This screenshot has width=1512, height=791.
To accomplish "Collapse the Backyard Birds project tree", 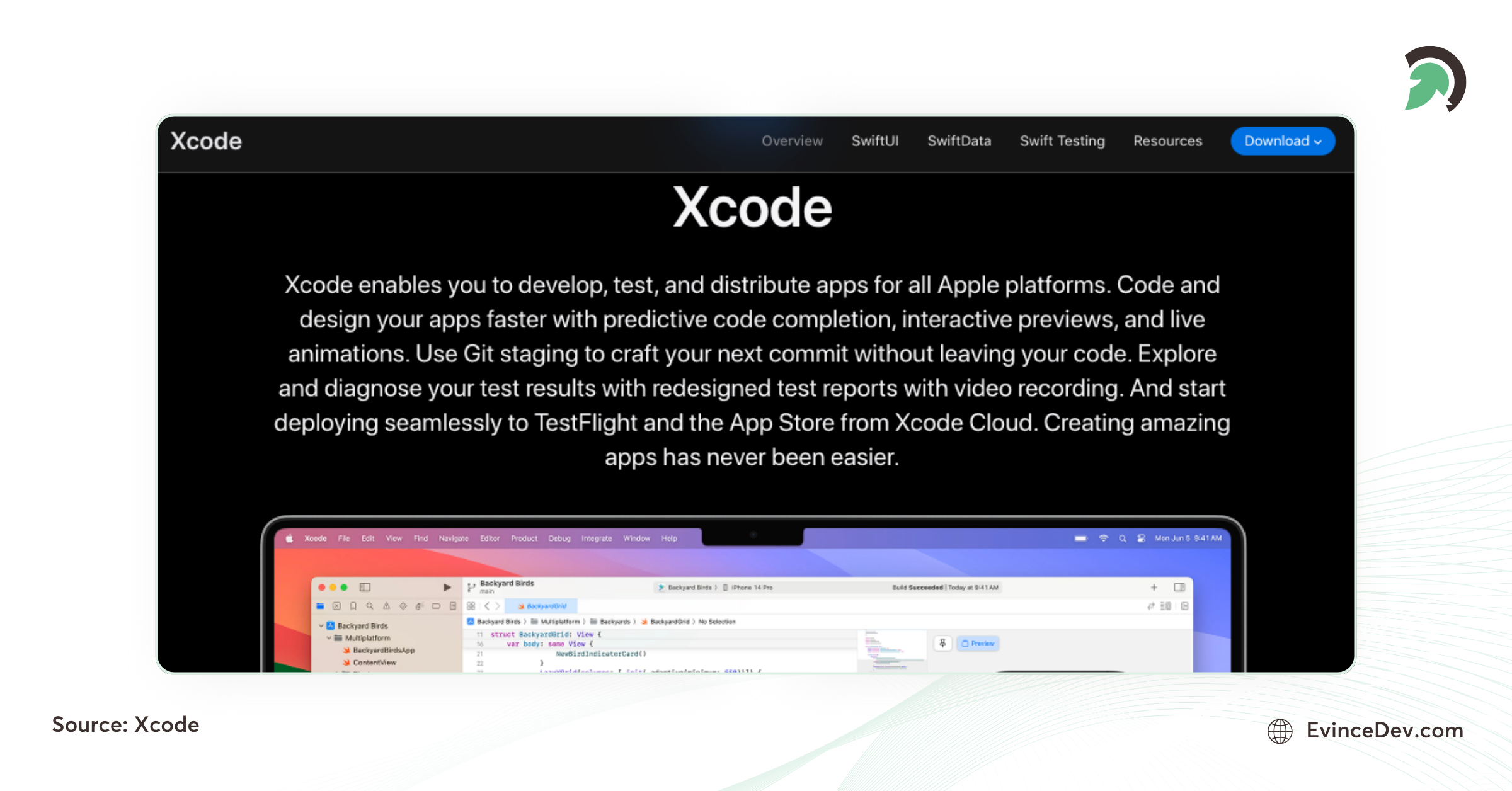I will tap(321, 626).
